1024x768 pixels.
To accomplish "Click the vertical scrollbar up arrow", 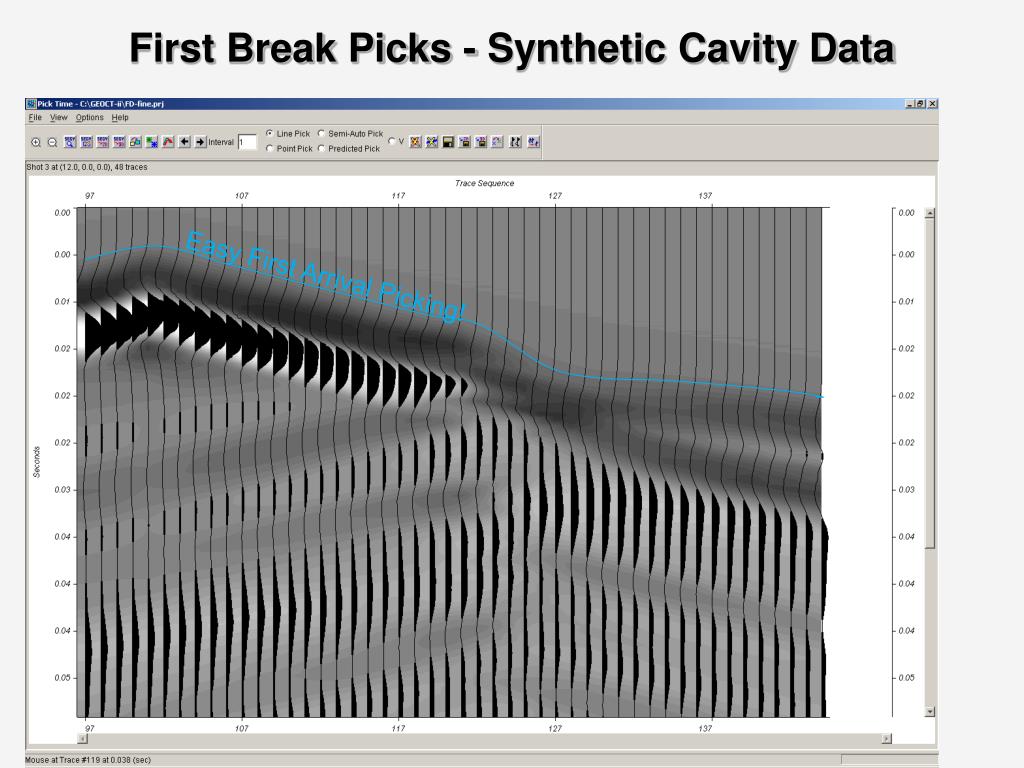I will (930, 214).
